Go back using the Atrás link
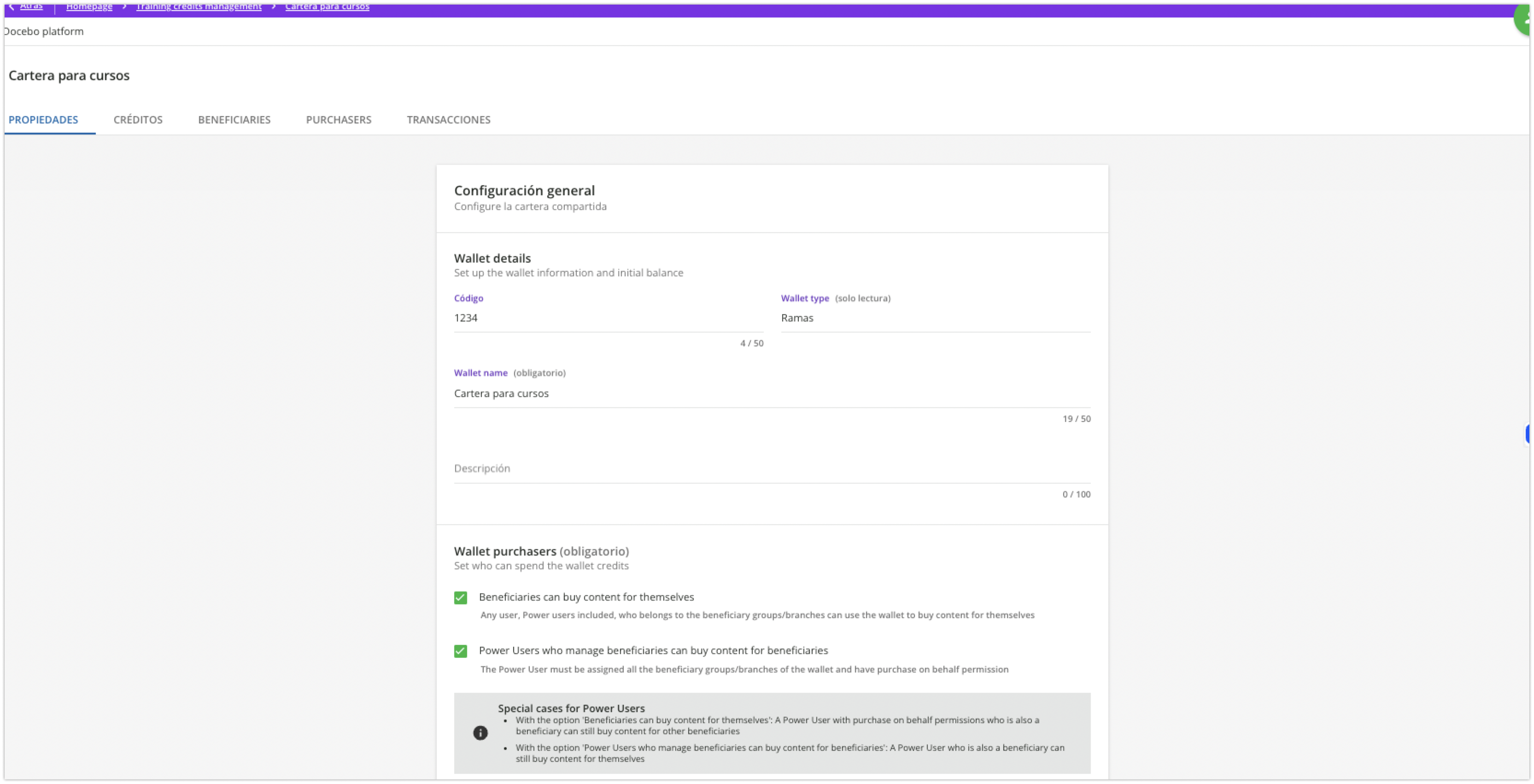This screenshot has width=1534, height=784. pyautogui.click(x=31, y=6)
